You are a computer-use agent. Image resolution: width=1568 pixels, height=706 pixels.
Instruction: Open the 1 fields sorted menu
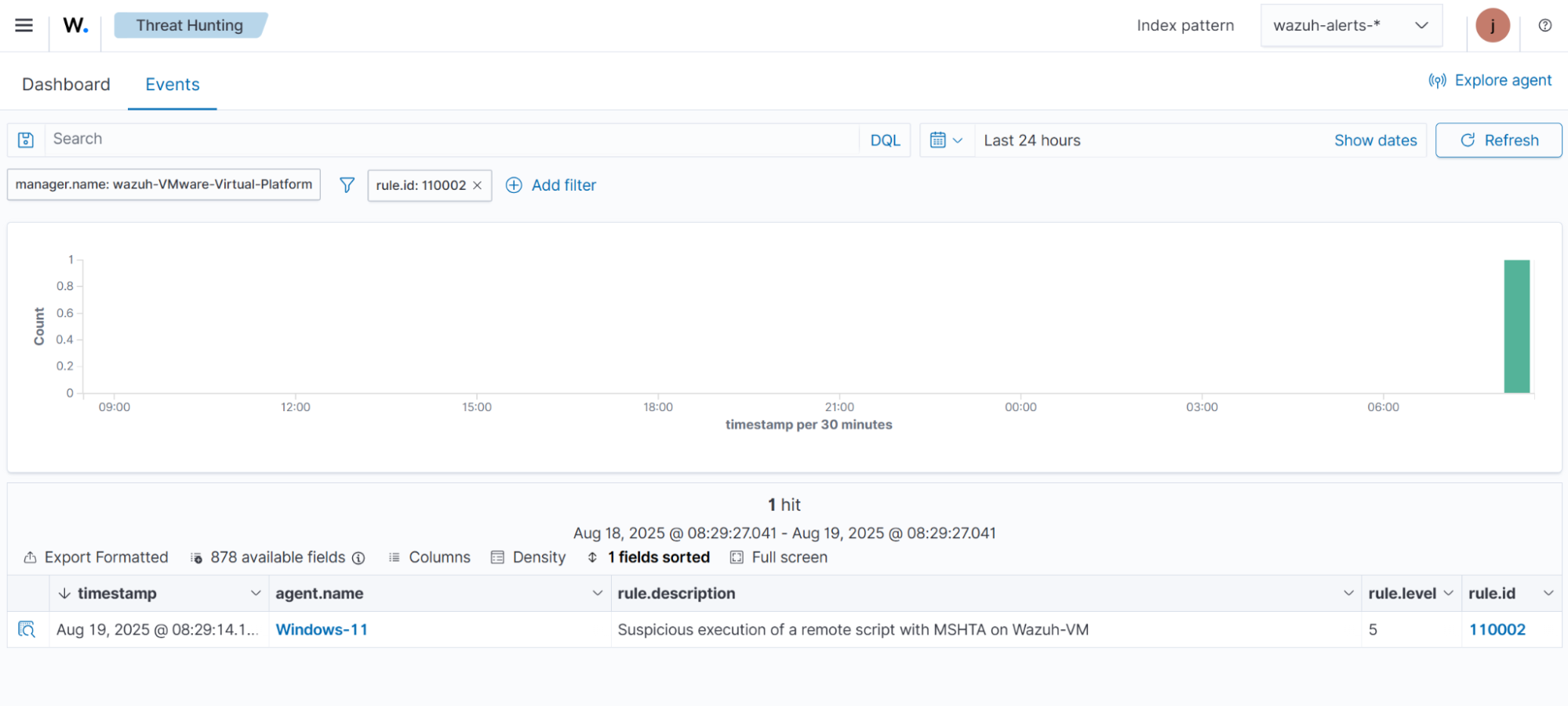(x=648, y=557)
